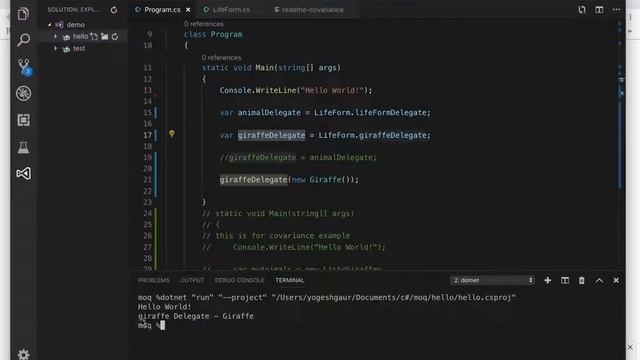Click the terminal prompt input line
Screen dimensions: 640x360
point(151,325)
